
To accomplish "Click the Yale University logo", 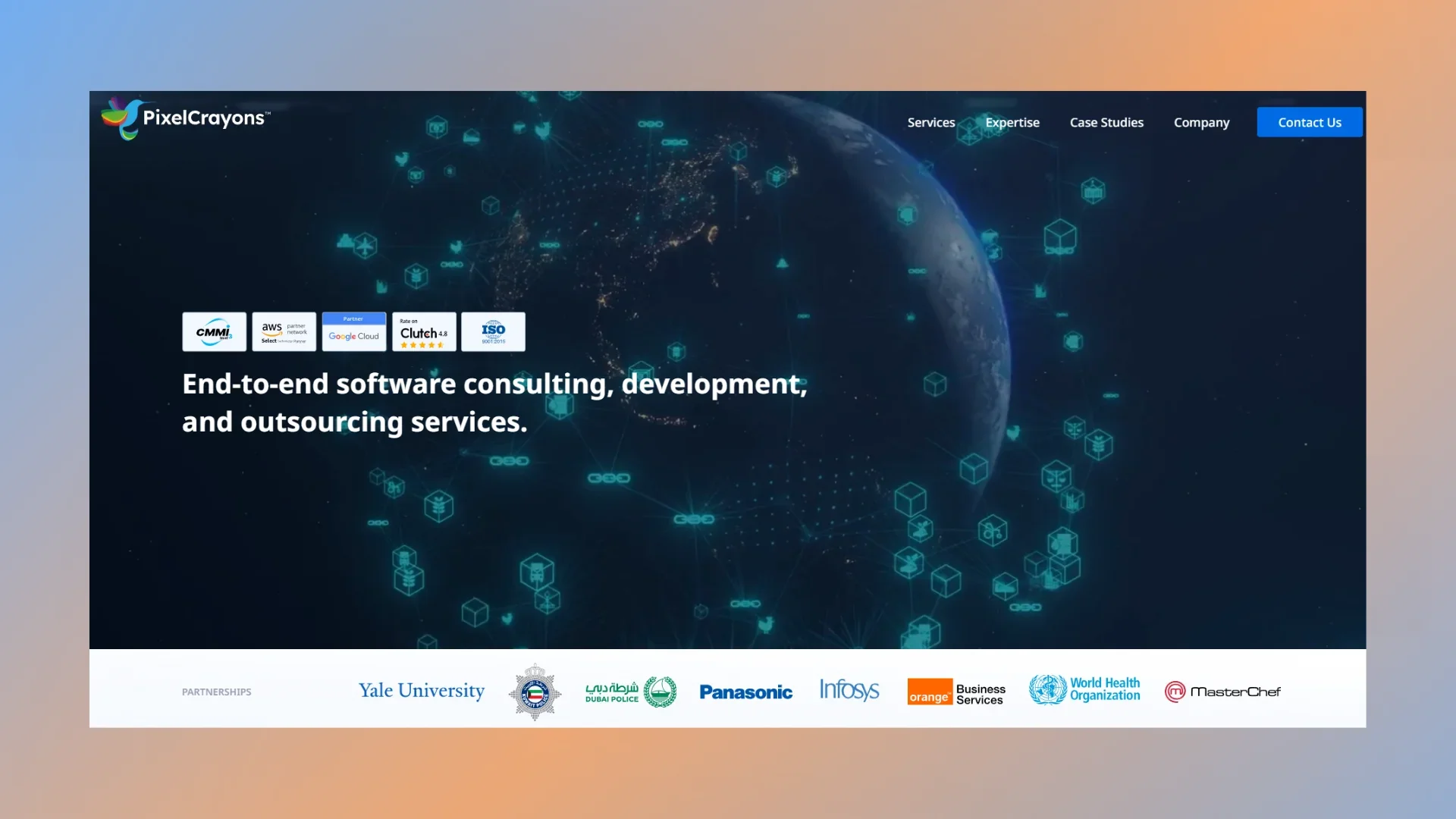I will (422, 691).
